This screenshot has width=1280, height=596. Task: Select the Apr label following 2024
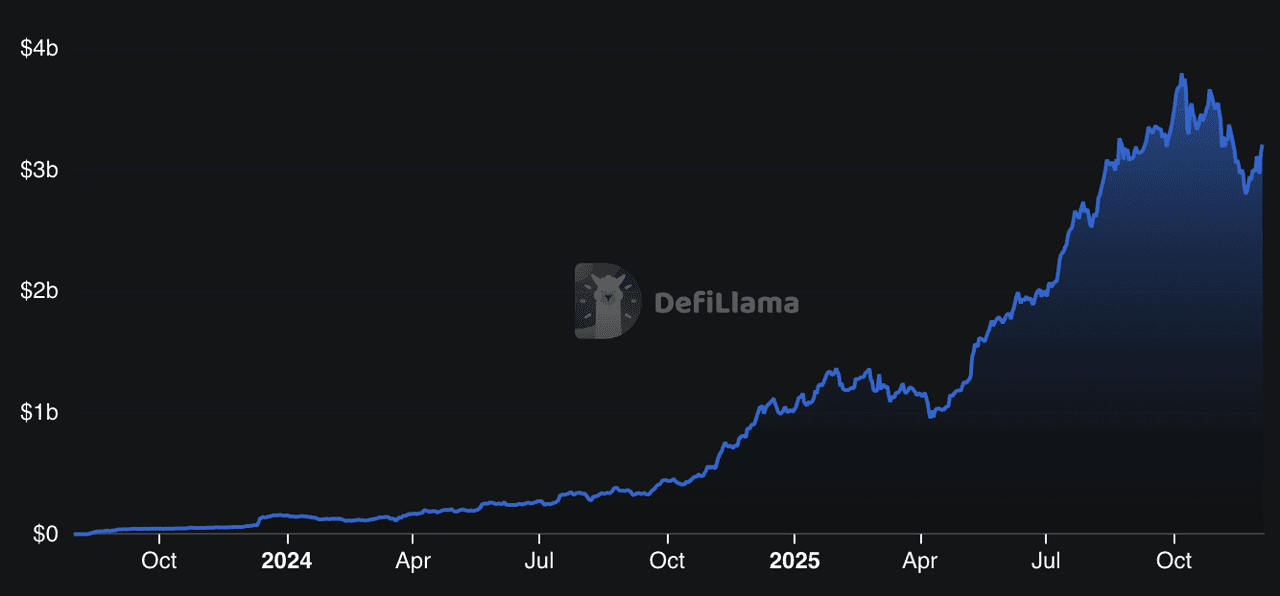pyautogui.click(x=413, y=561)
